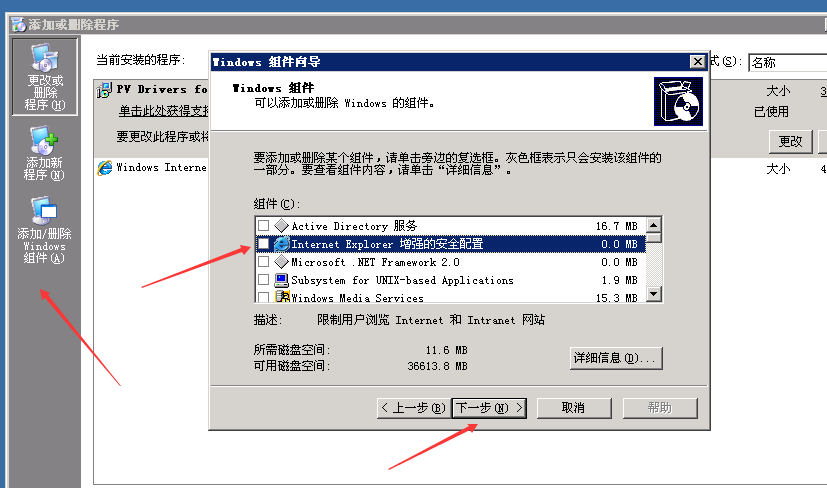827x488 pixels.
Task: Click the 16.7 MB size value
Action: coord(617,226)
